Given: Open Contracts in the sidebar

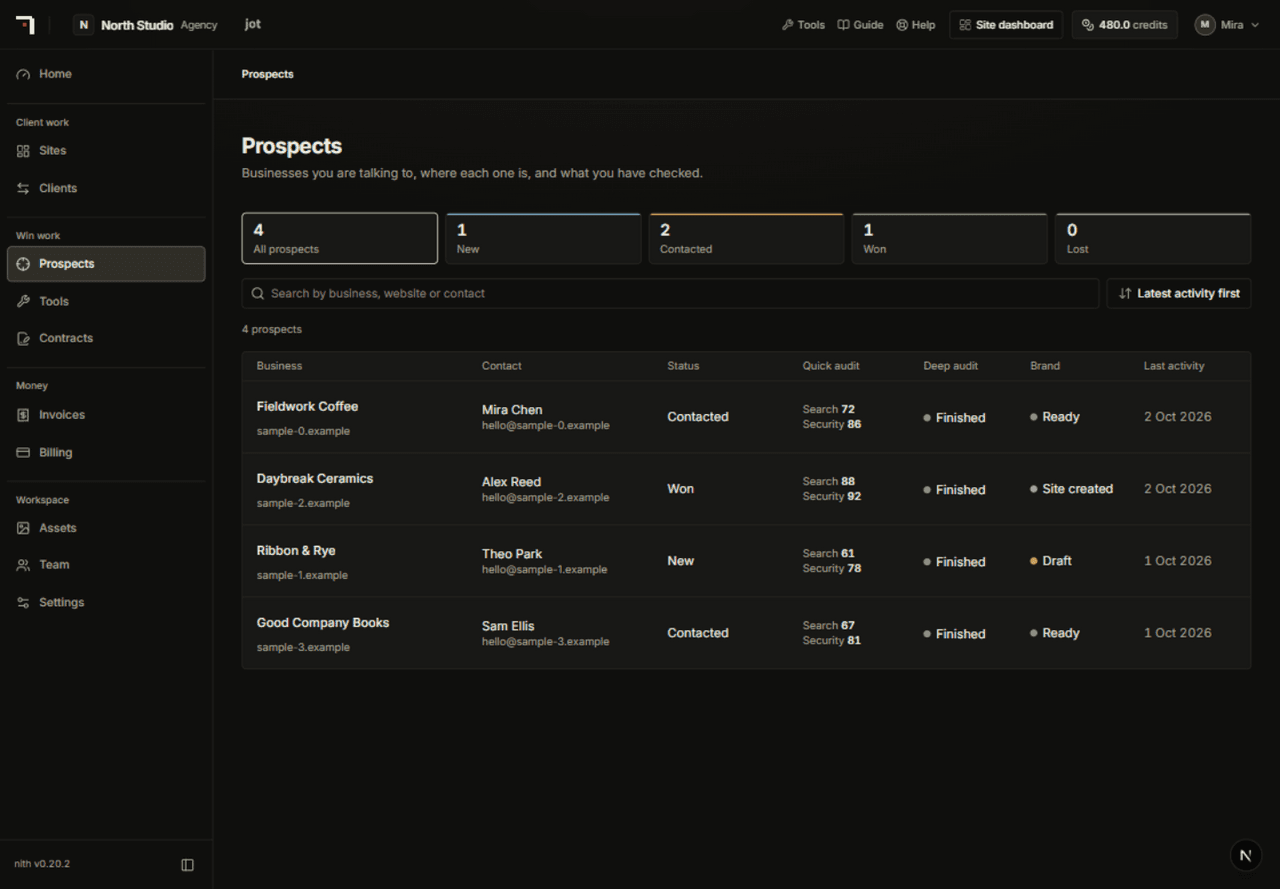Looking at the screenshot, I should [x=106, y=338].
